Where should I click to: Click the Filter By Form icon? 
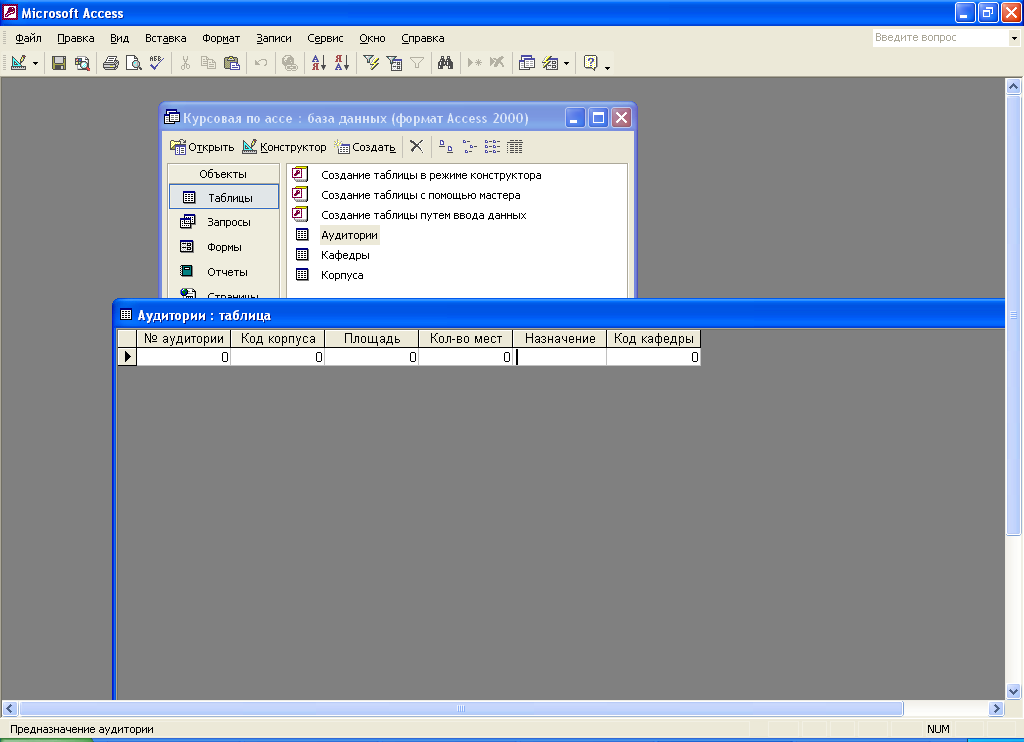394,63
